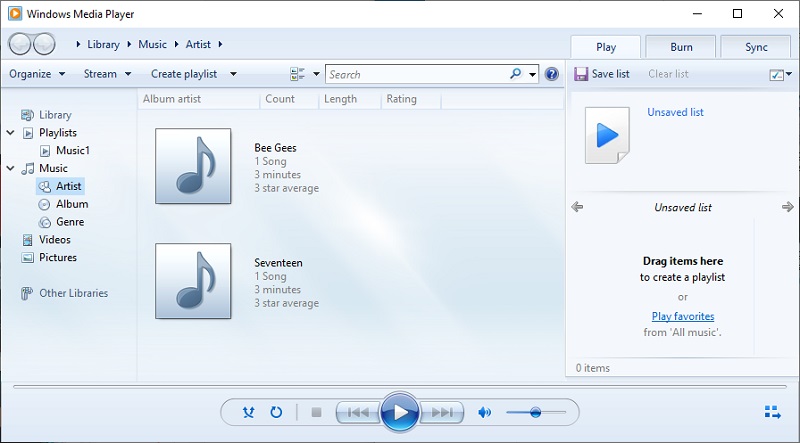Click Artist in the breadcrumb path
The height and width of the screenshot is (443, 800).
click(x=198, y=44)
